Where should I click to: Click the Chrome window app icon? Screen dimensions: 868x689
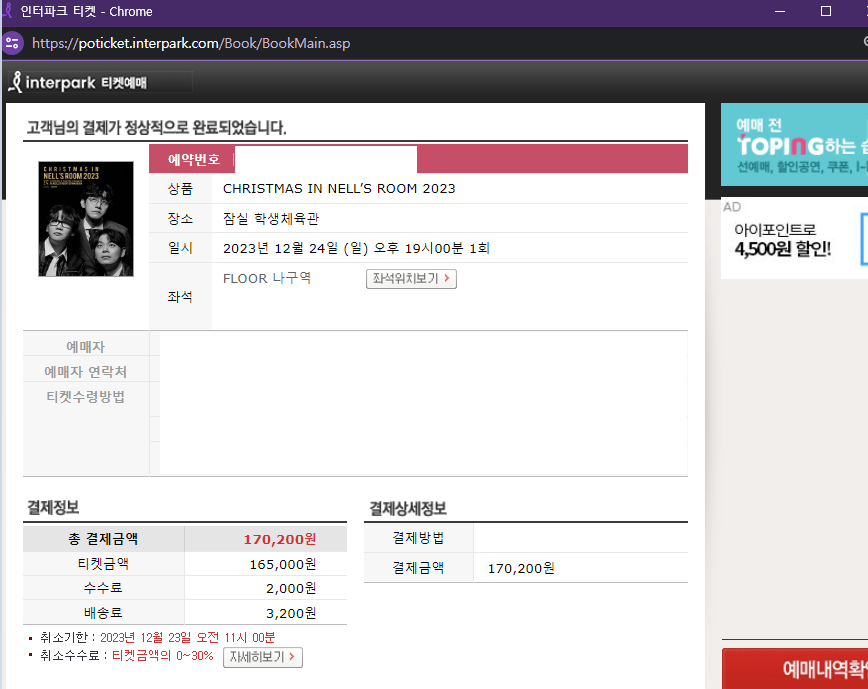(x=7, y=11)
